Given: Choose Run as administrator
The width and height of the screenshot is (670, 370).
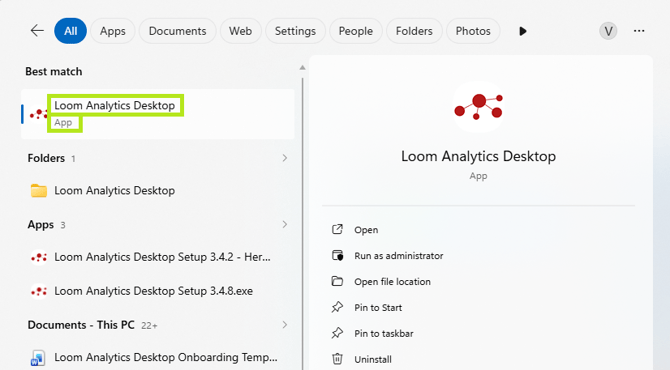Looking at the screenshot, I should (x=399, y=256).
